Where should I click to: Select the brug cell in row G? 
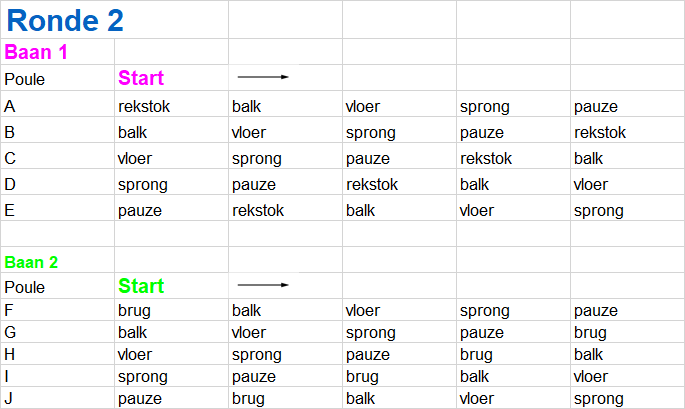[627, 332]
